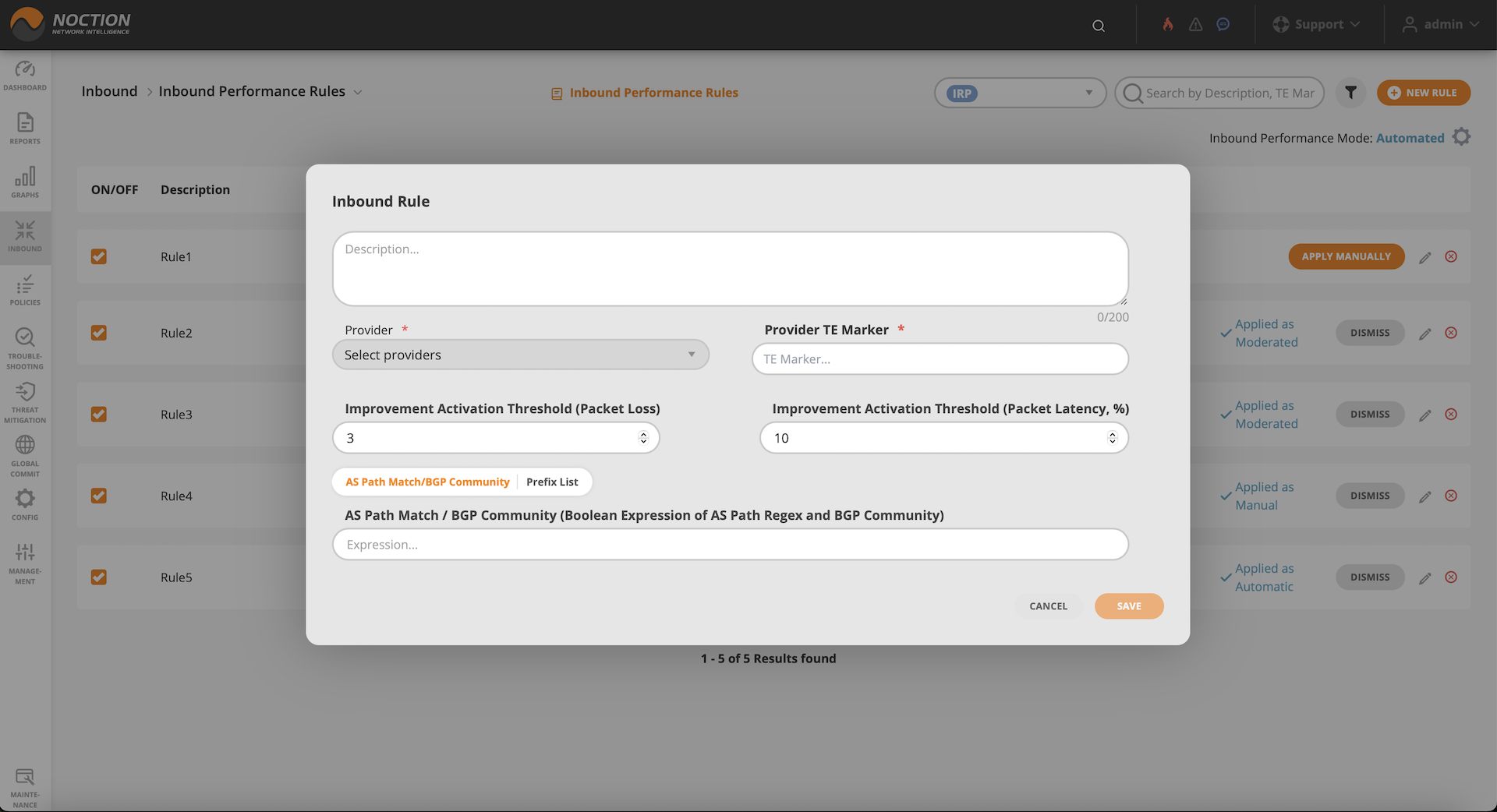
Task: Switch to the Prefix List tab
Action: [x=552, y=482]
